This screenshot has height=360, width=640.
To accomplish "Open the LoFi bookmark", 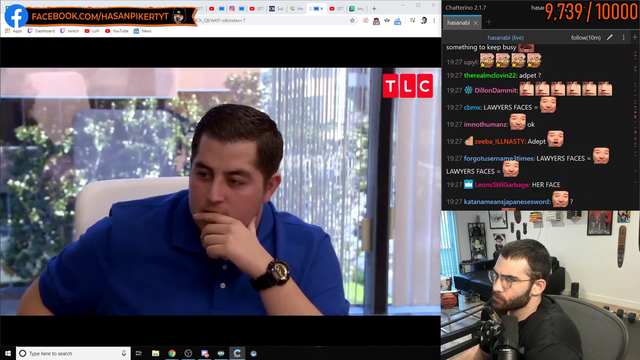I will click(x=92, y=31).
